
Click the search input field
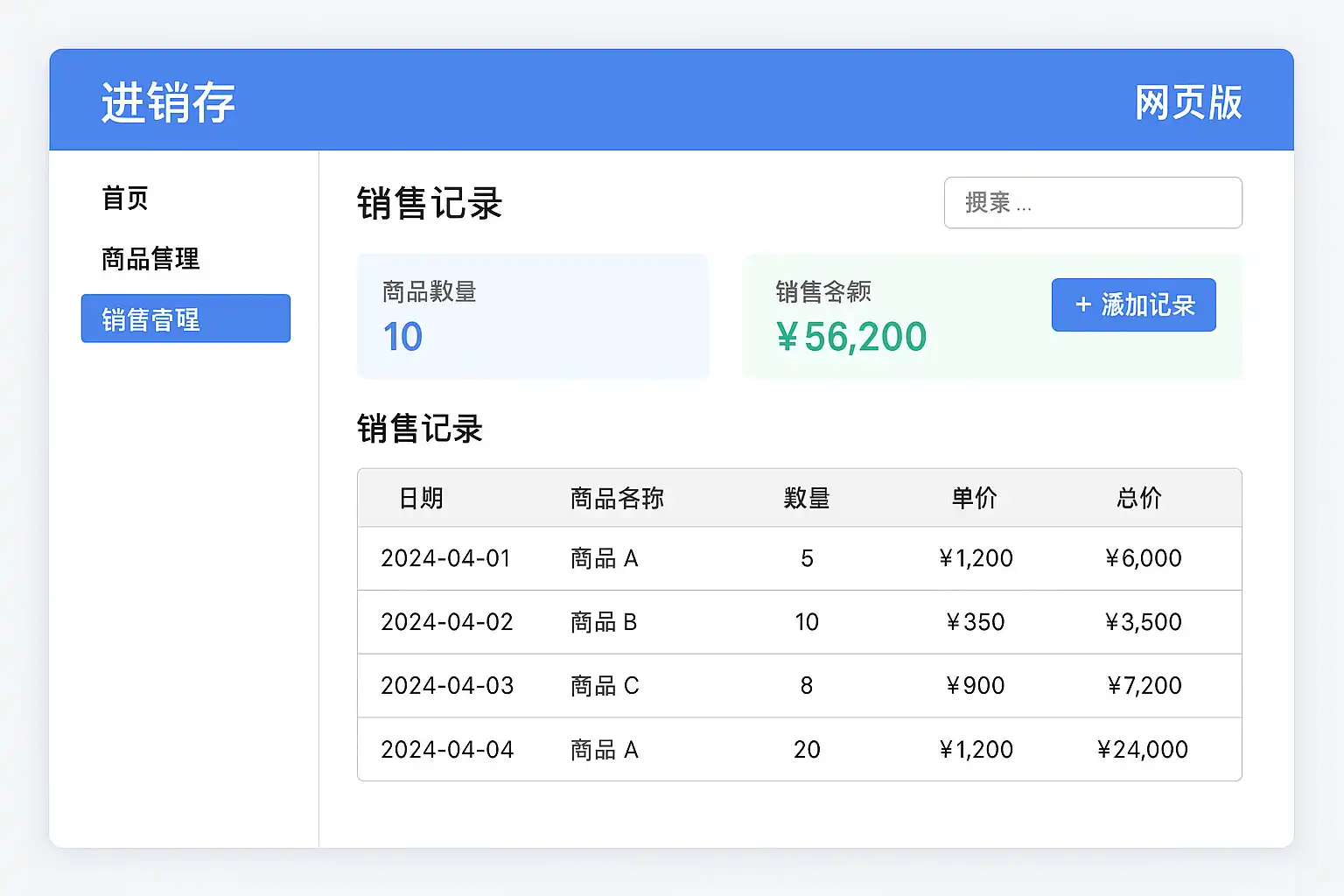(x=1092, y=203)
